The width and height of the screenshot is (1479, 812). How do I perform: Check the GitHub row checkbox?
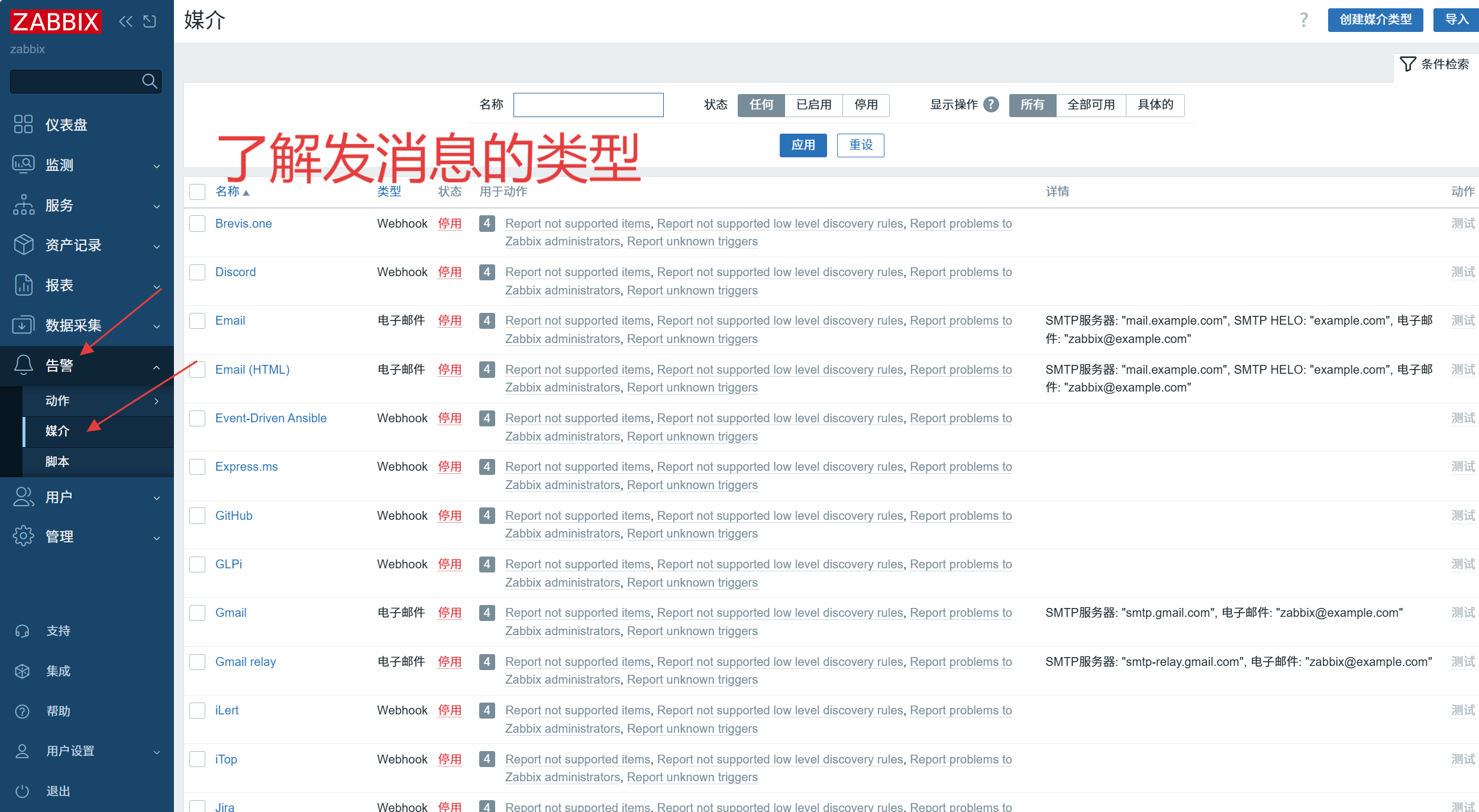coord(197,516)
